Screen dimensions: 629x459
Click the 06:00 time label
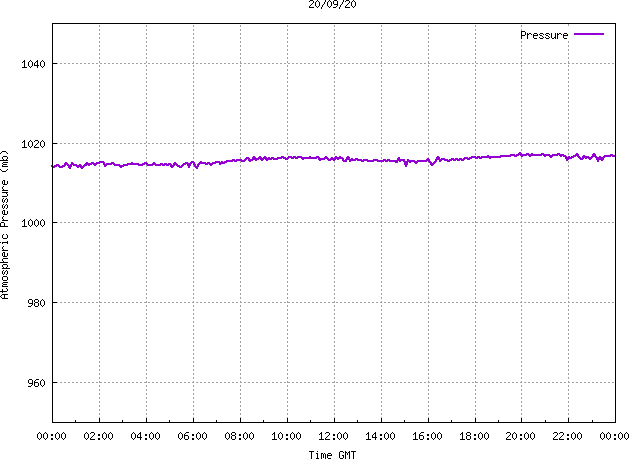pyautogui.click(x=192, y=436)
